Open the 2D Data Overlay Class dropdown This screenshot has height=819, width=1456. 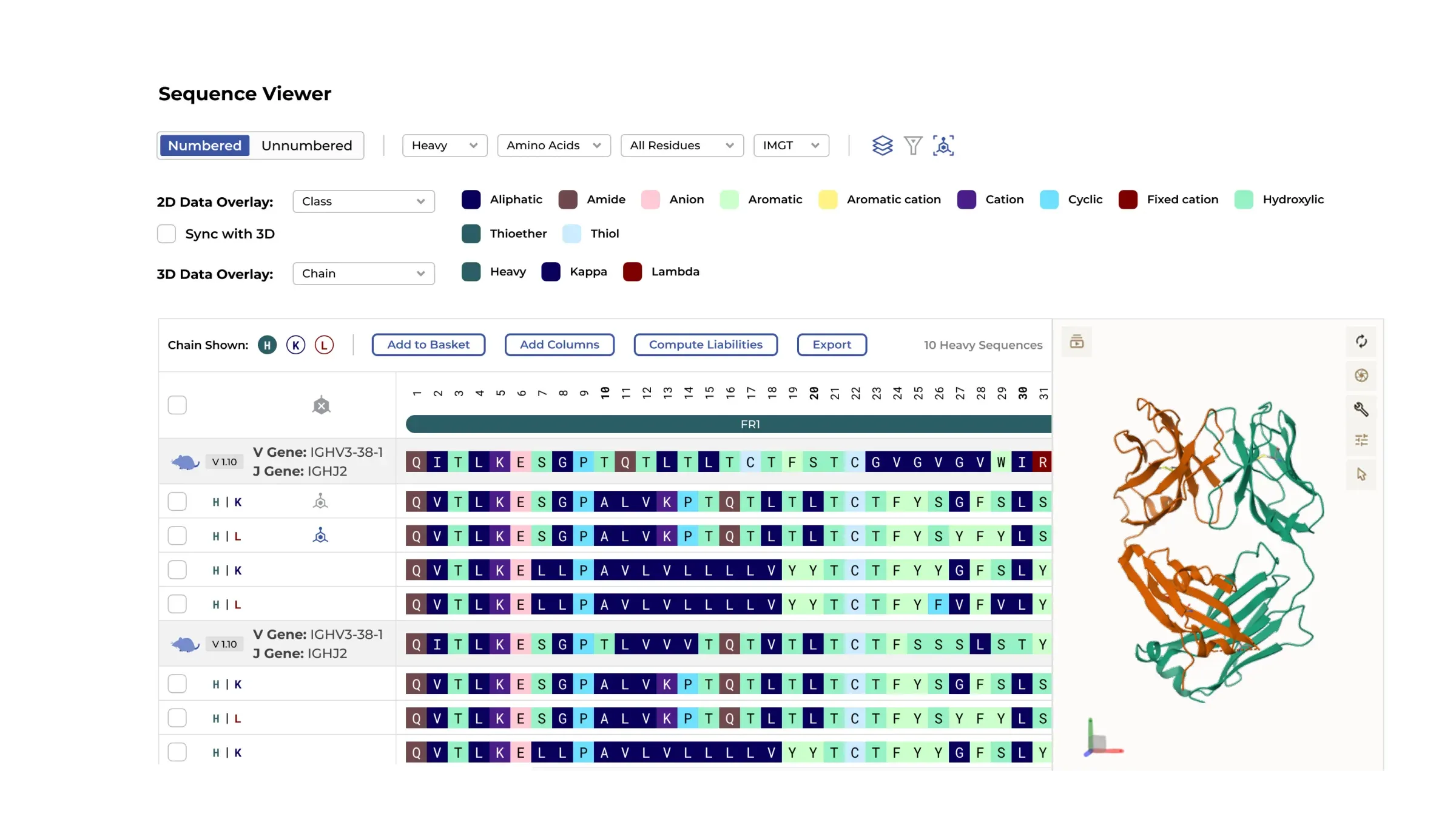point(363,201)
